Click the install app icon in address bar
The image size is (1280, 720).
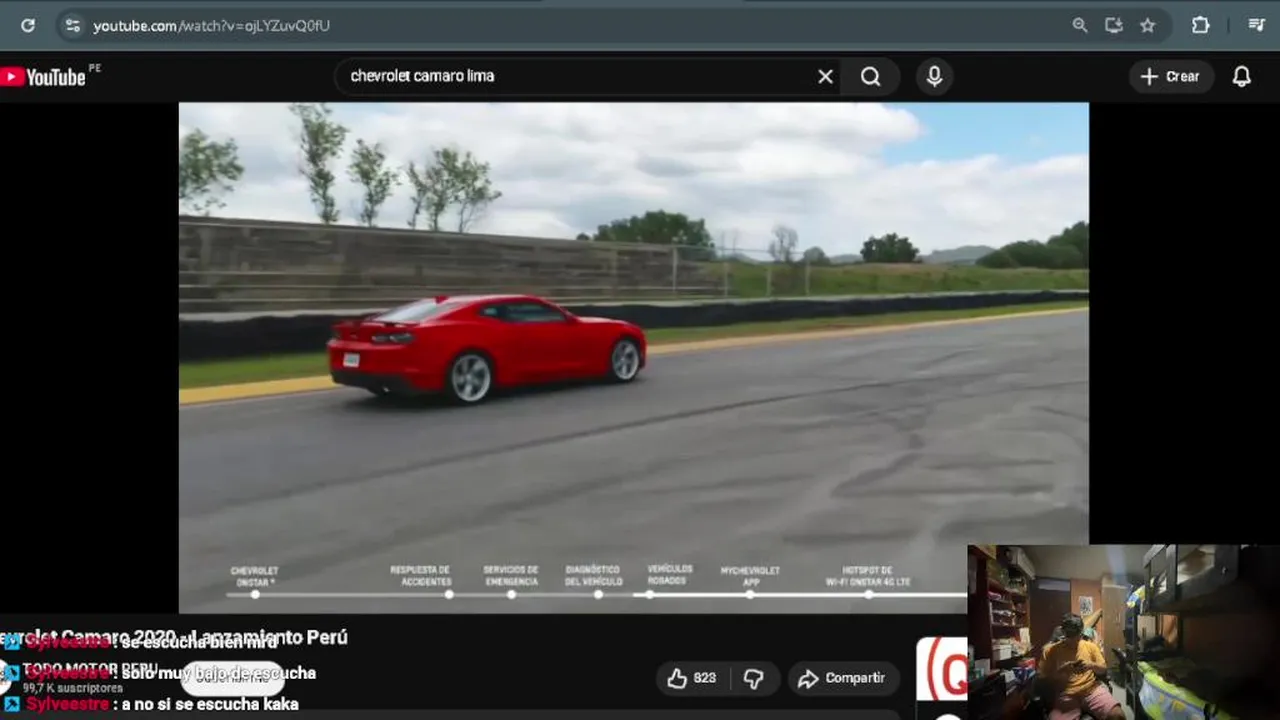pyautogui.click(x=1114, y=25)
